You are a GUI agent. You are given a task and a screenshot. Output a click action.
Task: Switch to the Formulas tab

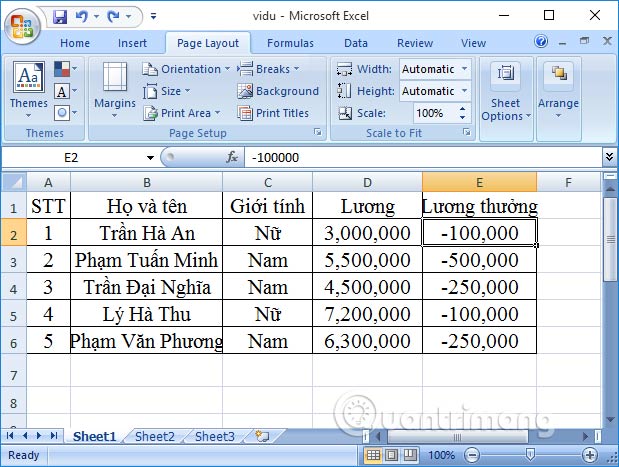click(x=291, y=43)
